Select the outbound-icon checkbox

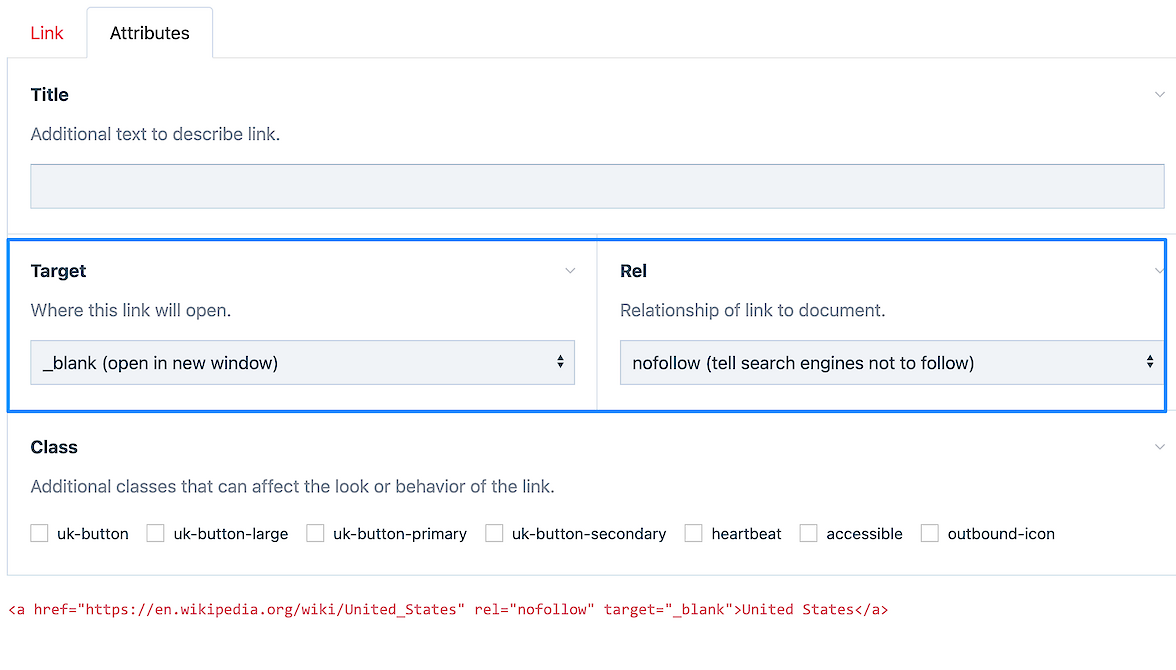(929, 534)
